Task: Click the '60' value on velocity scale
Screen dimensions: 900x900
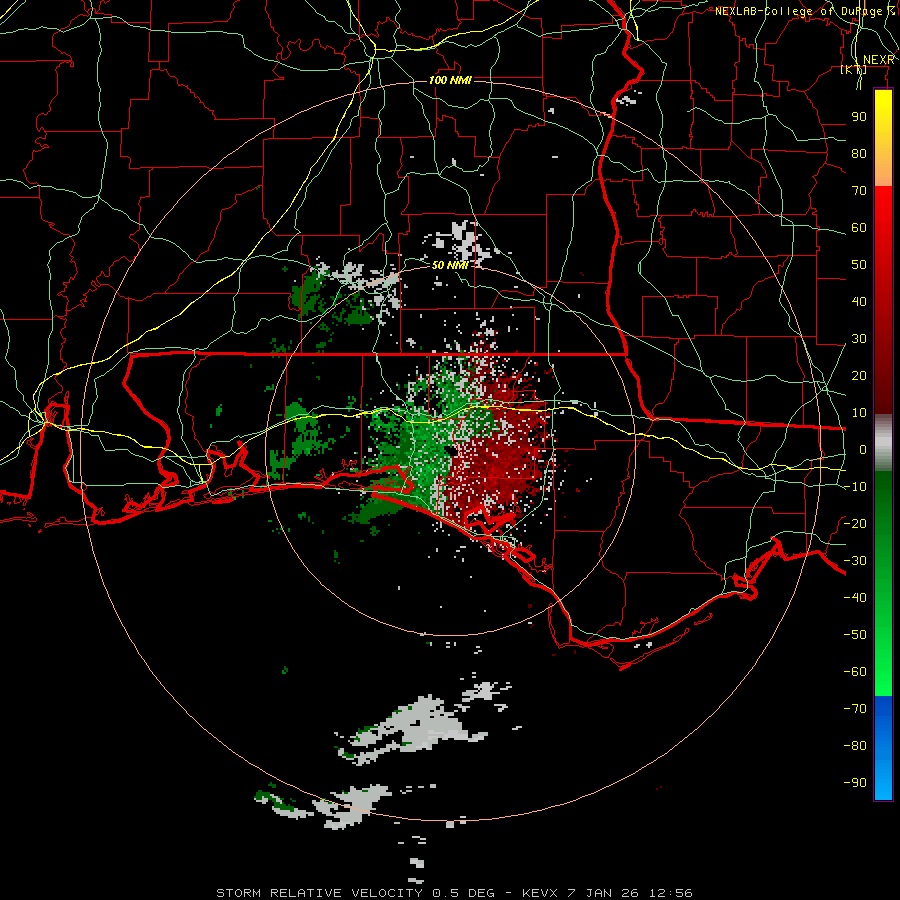Action: click(x=859, y=228)
